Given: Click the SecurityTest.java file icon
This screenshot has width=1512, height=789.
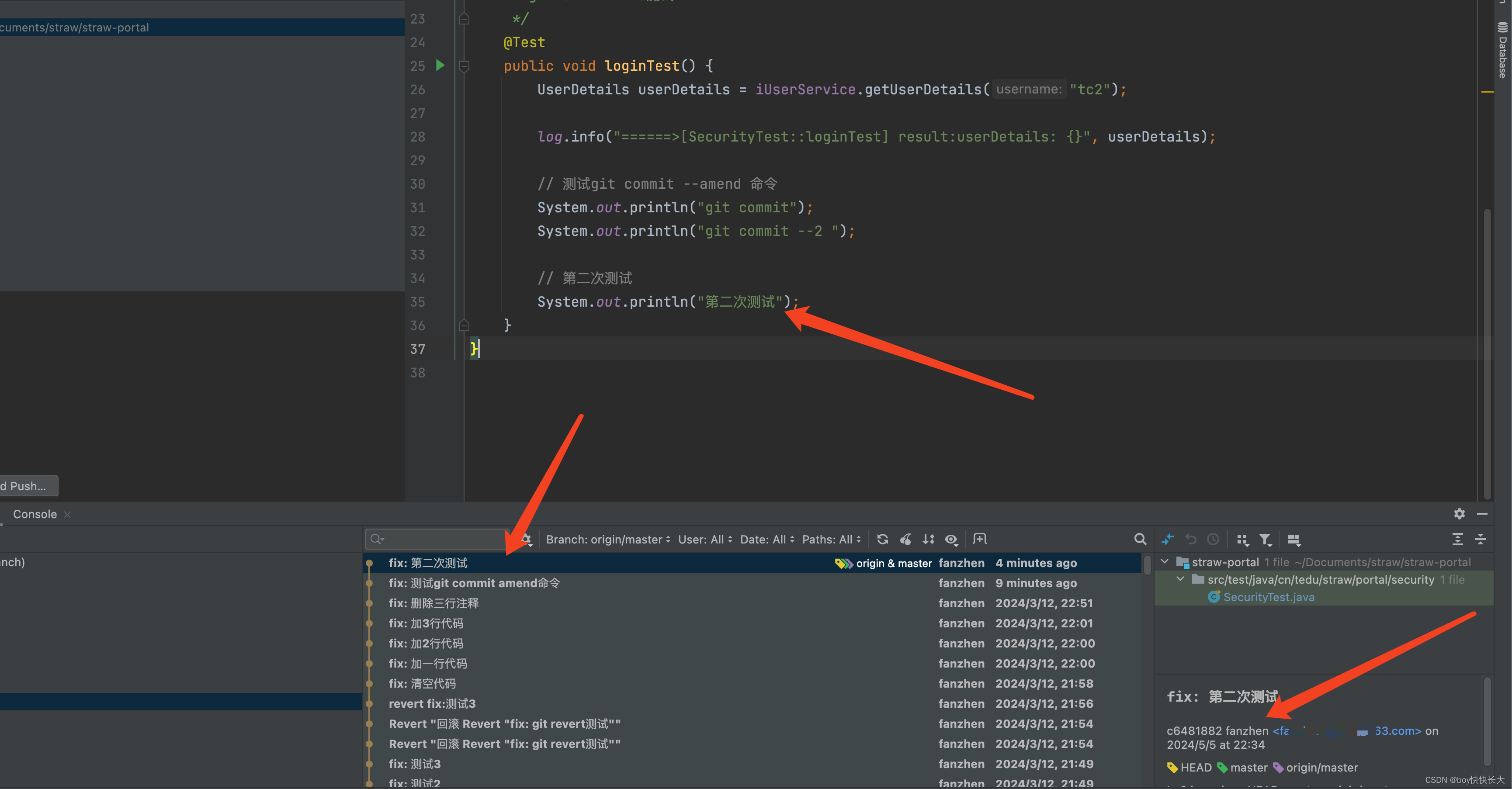Looking at the screenshot, I should (1214, 597).
